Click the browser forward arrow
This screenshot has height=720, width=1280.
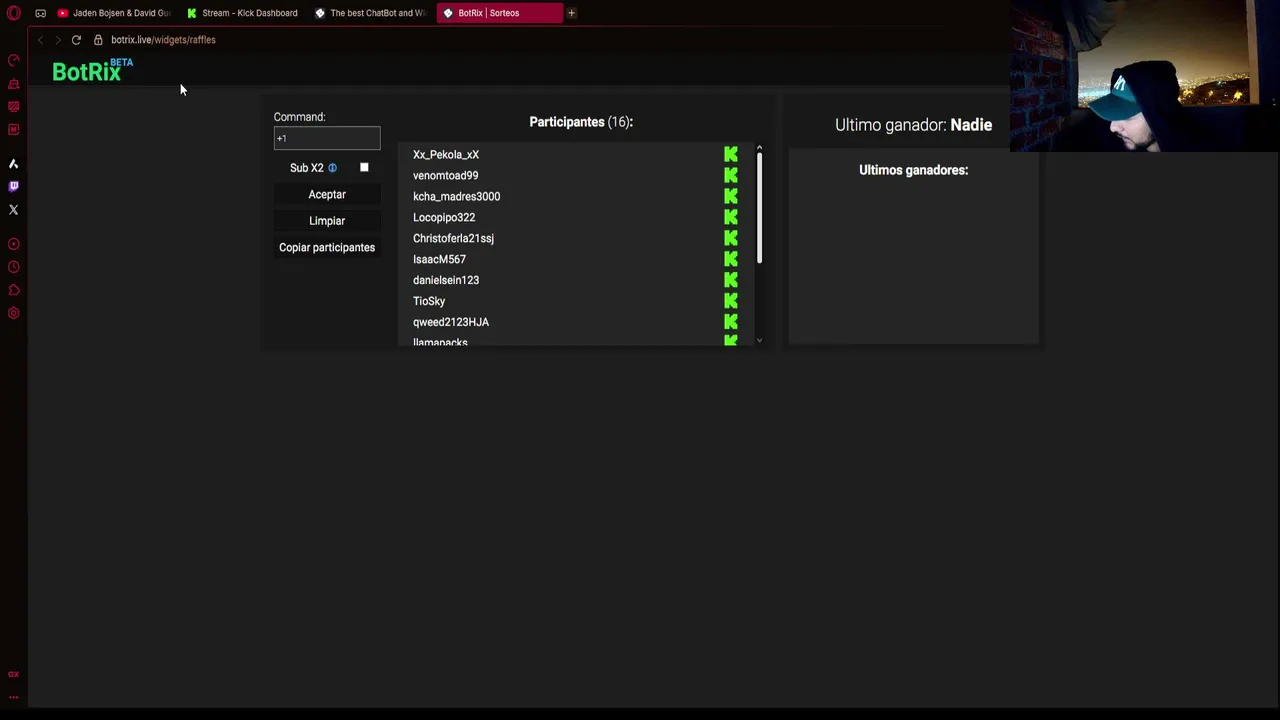58,40
